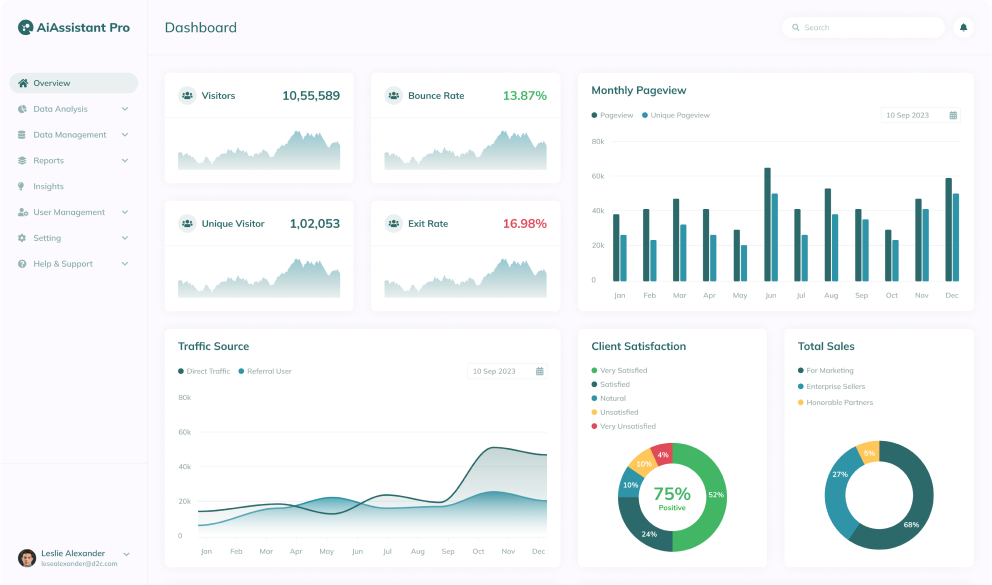The image size is (992, 585).
Task: Click the Reports sidebar icon
Action: coord(21,160)
